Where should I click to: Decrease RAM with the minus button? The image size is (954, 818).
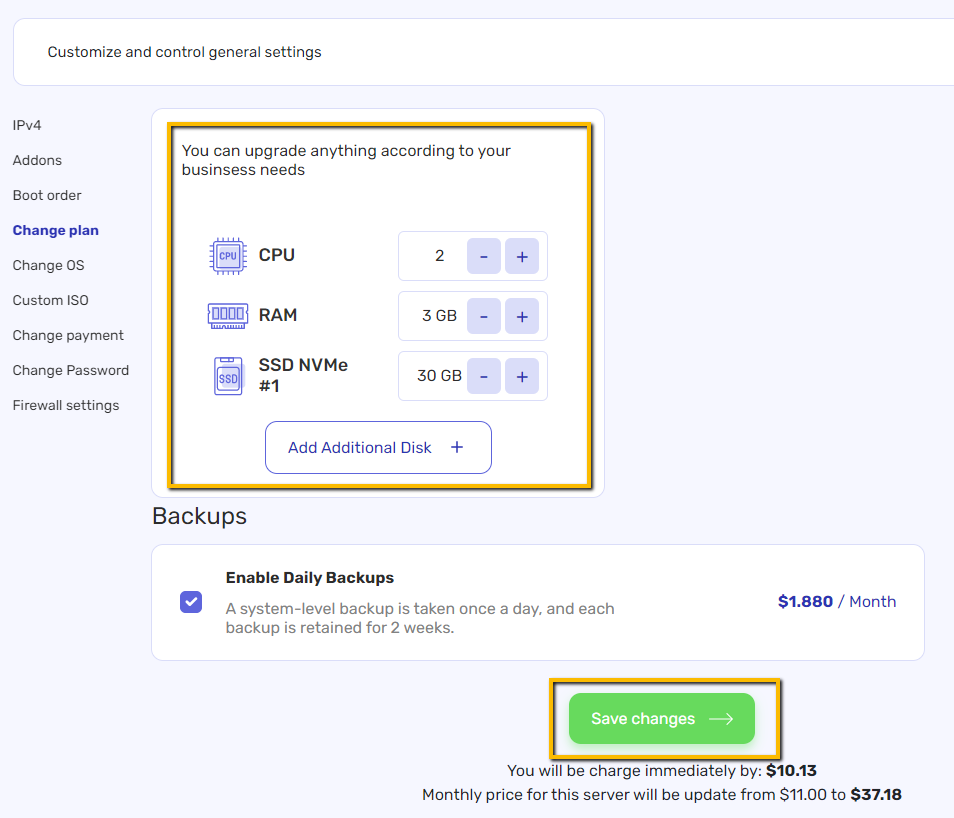click(x=484, y=316)
